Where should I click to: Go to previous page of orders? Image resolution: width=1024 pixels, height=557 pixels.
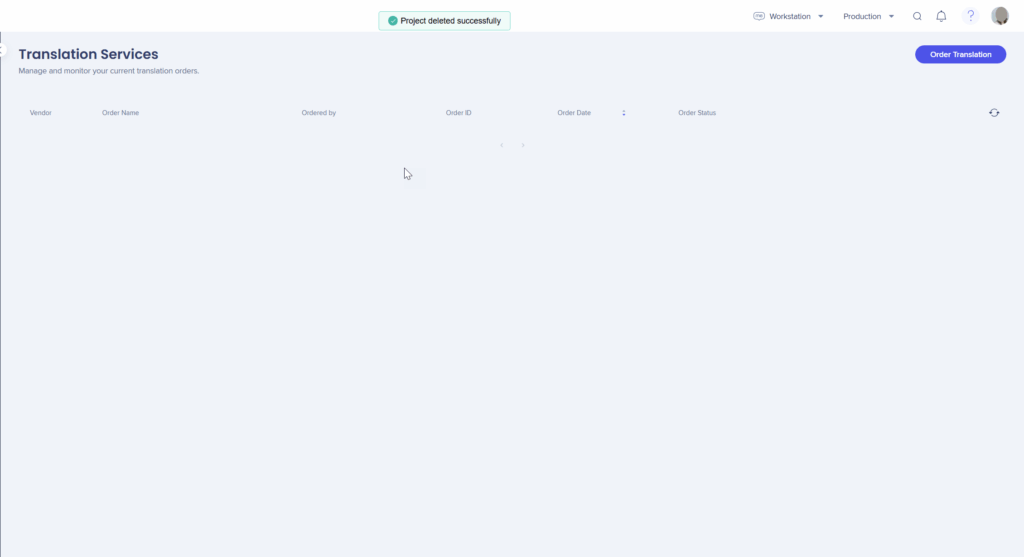(502, 145)
